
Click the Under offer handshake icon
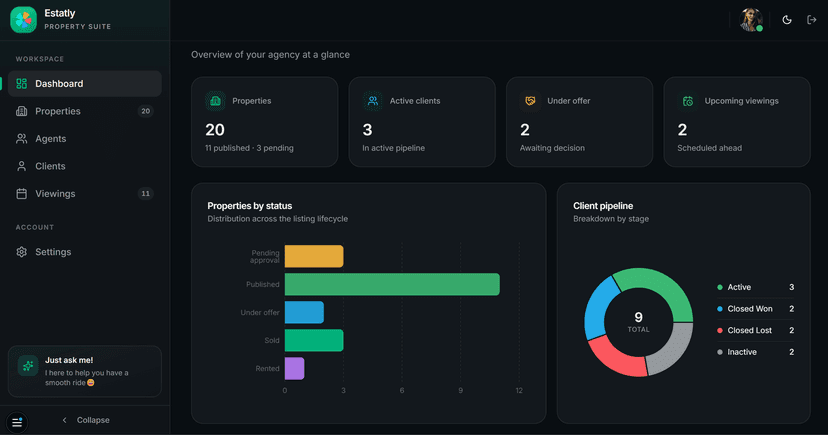click(x=530, y=101)
